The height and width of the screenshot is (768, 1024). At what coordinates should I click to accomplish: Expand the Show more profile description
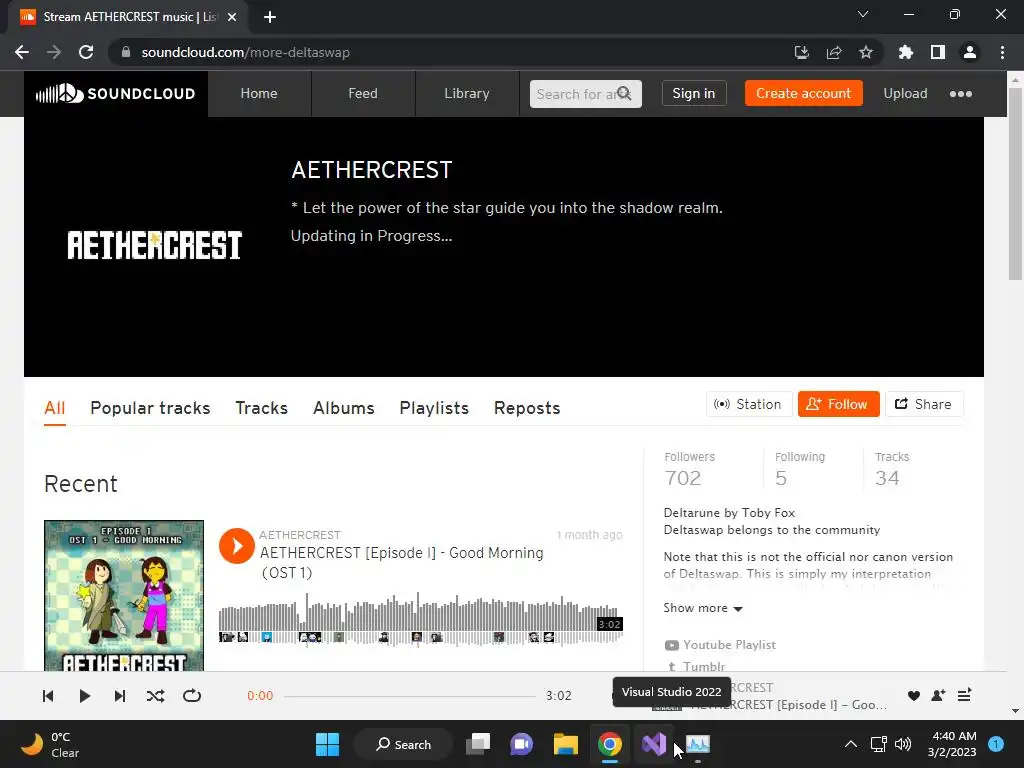[x=703, y=608]
